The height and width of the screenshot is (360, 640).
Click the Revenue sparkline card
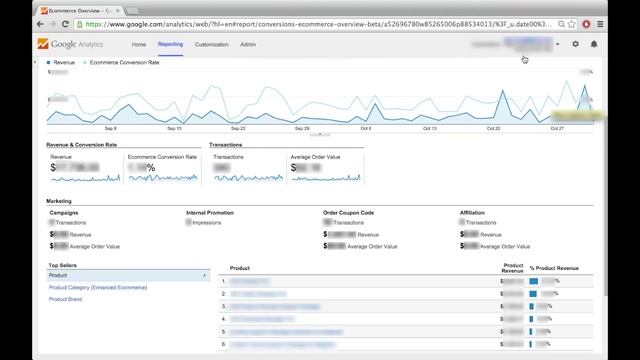pos(85,169)
